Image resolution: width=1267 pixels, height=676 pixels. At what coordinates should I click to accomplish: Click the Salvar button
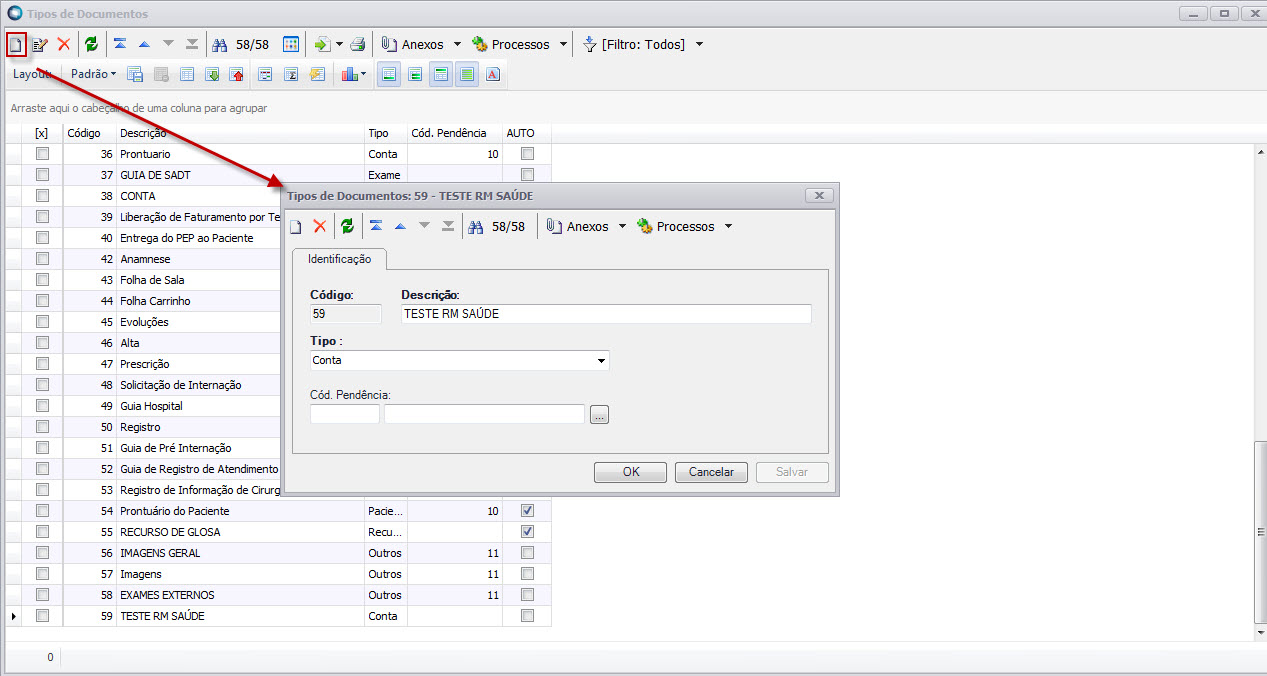[792, 472]
